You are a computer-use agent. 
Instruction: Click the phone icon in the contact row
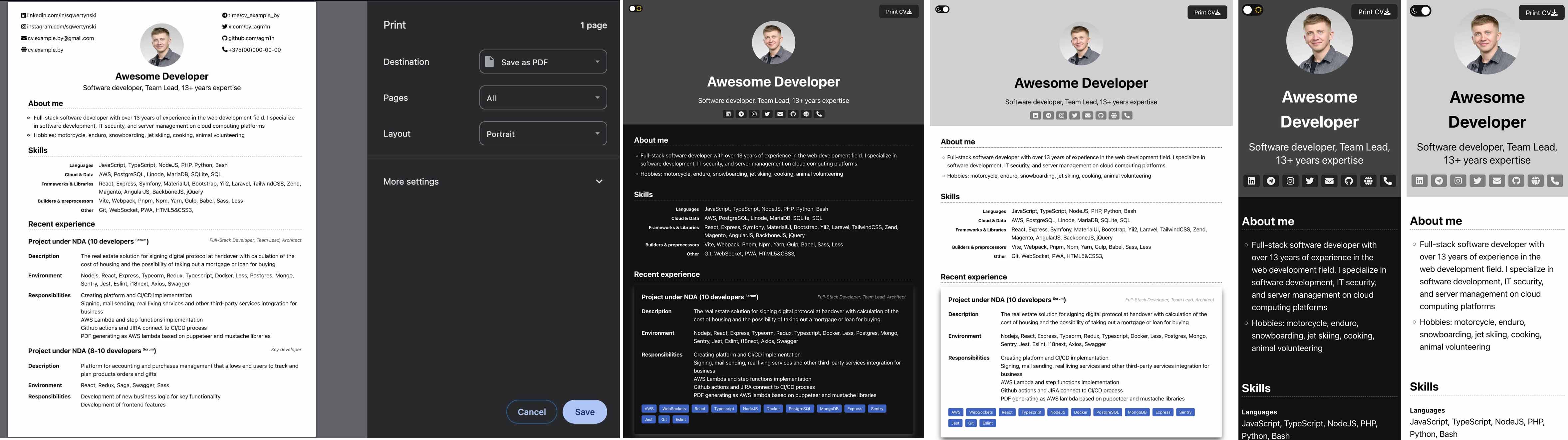tap(819, 114)
